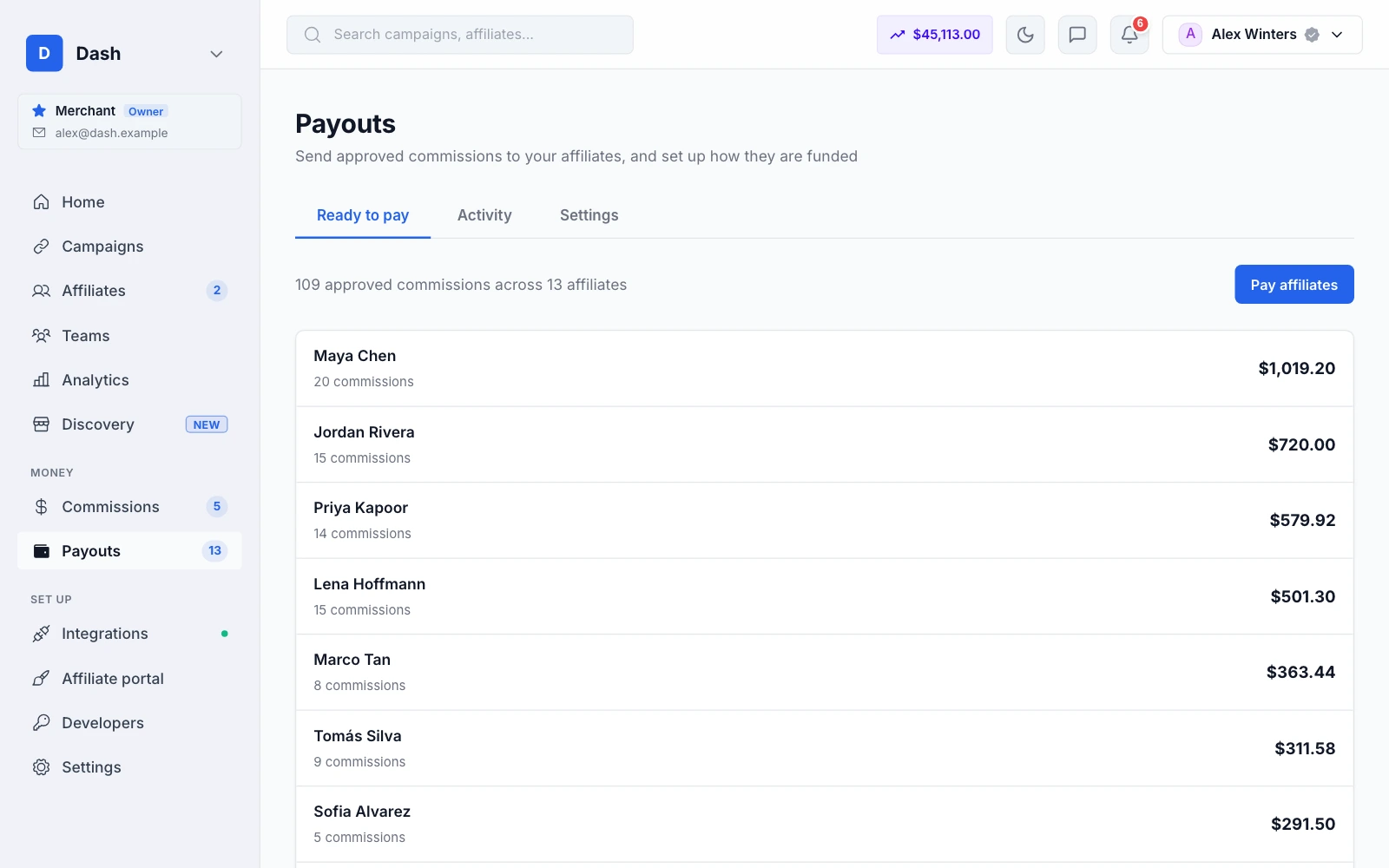The image size is (1389, 868).
Task: Click the 109 approved commissions summary text
Action: tap(461, 285)
